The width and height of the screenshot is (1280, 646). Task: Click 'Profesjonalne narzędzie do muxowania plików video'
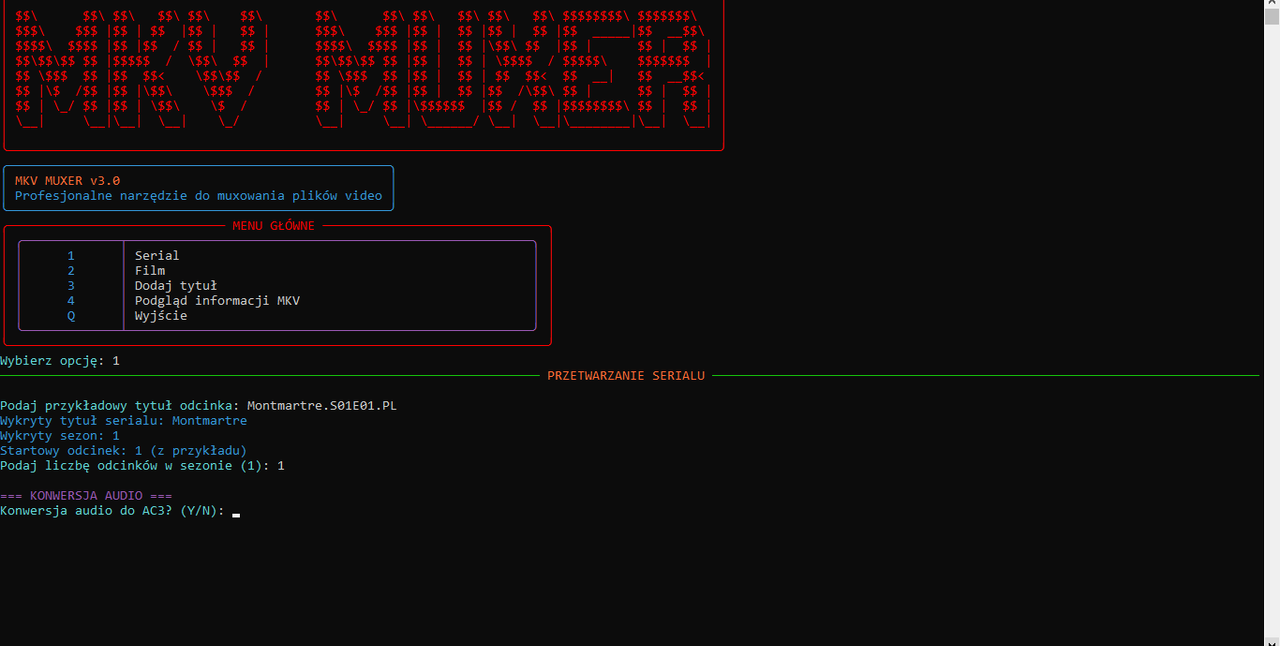click(198, 196)
